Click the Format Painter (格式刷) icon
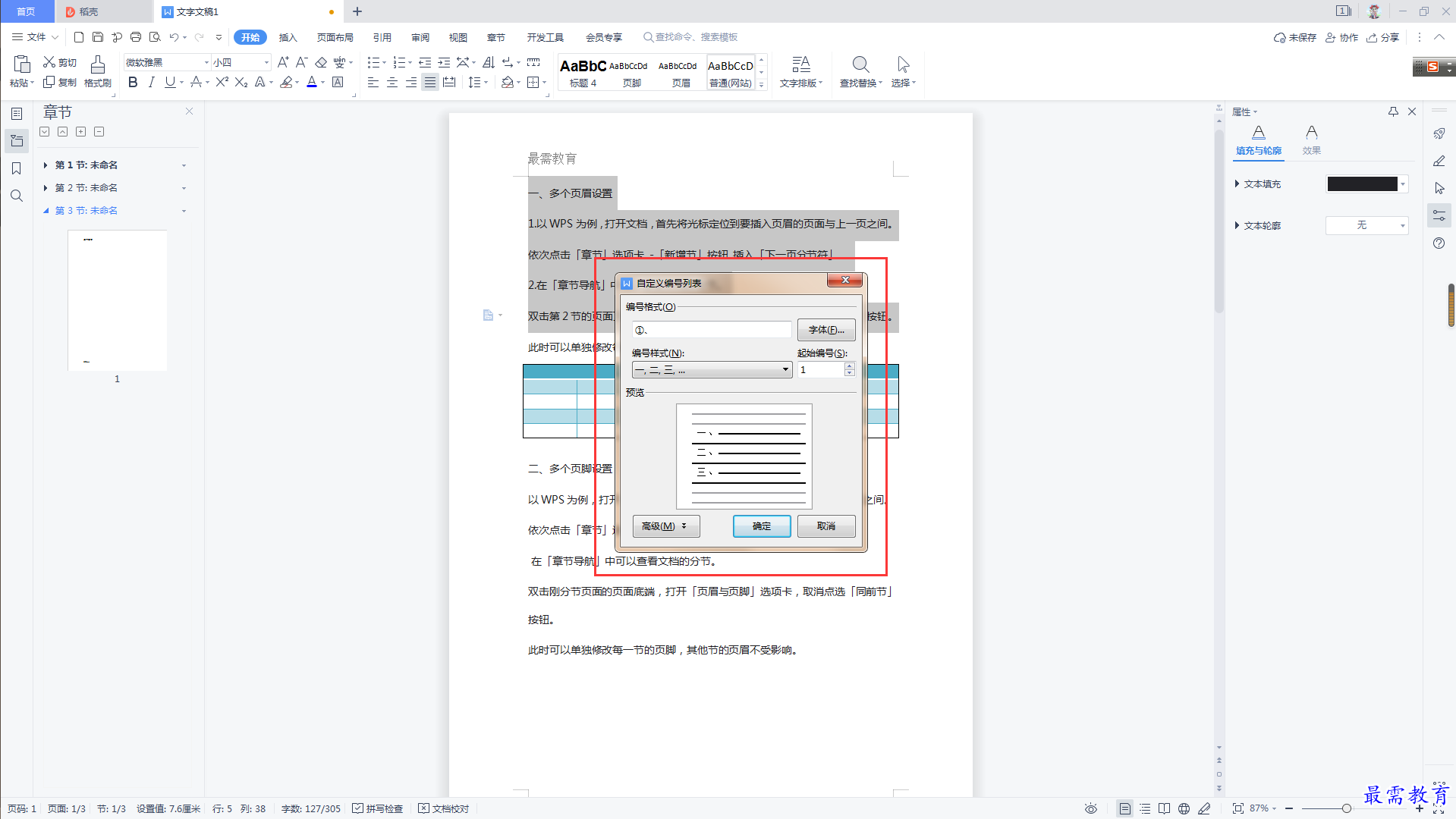Viewport: 1456px width, 819px height. (97, 72)
